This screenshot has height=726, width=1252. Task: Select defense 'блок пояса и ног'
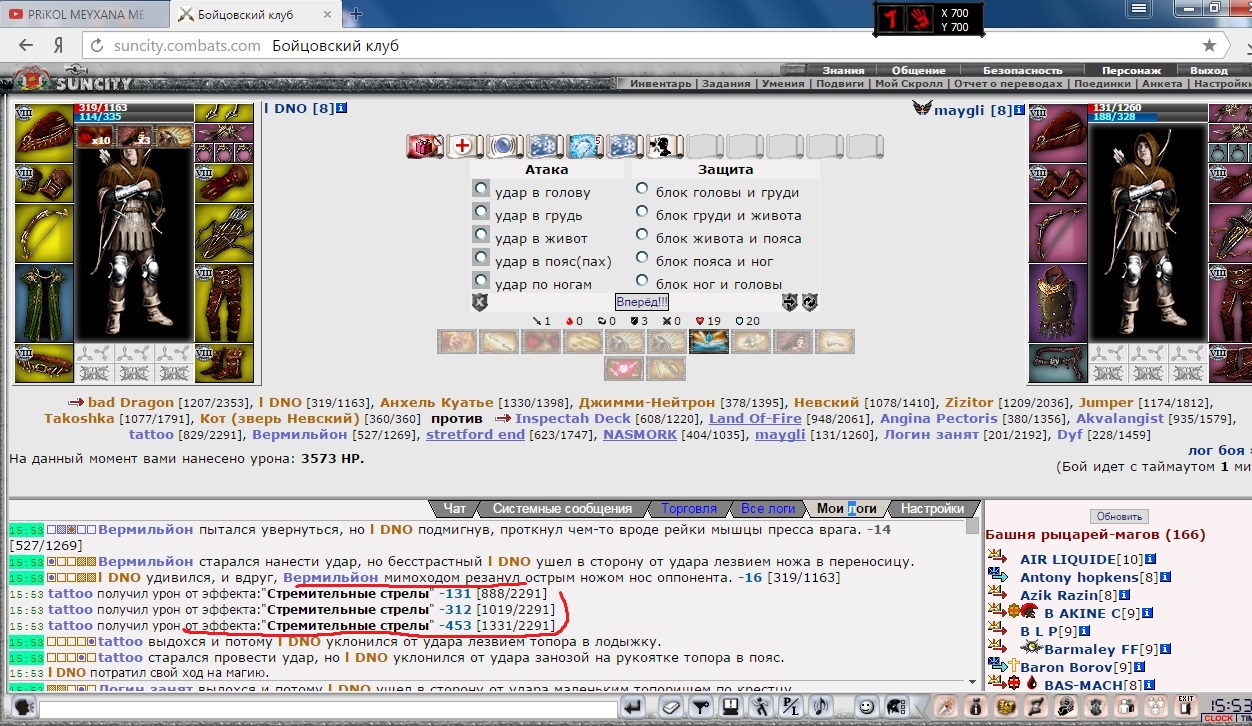tap(641, 258)
